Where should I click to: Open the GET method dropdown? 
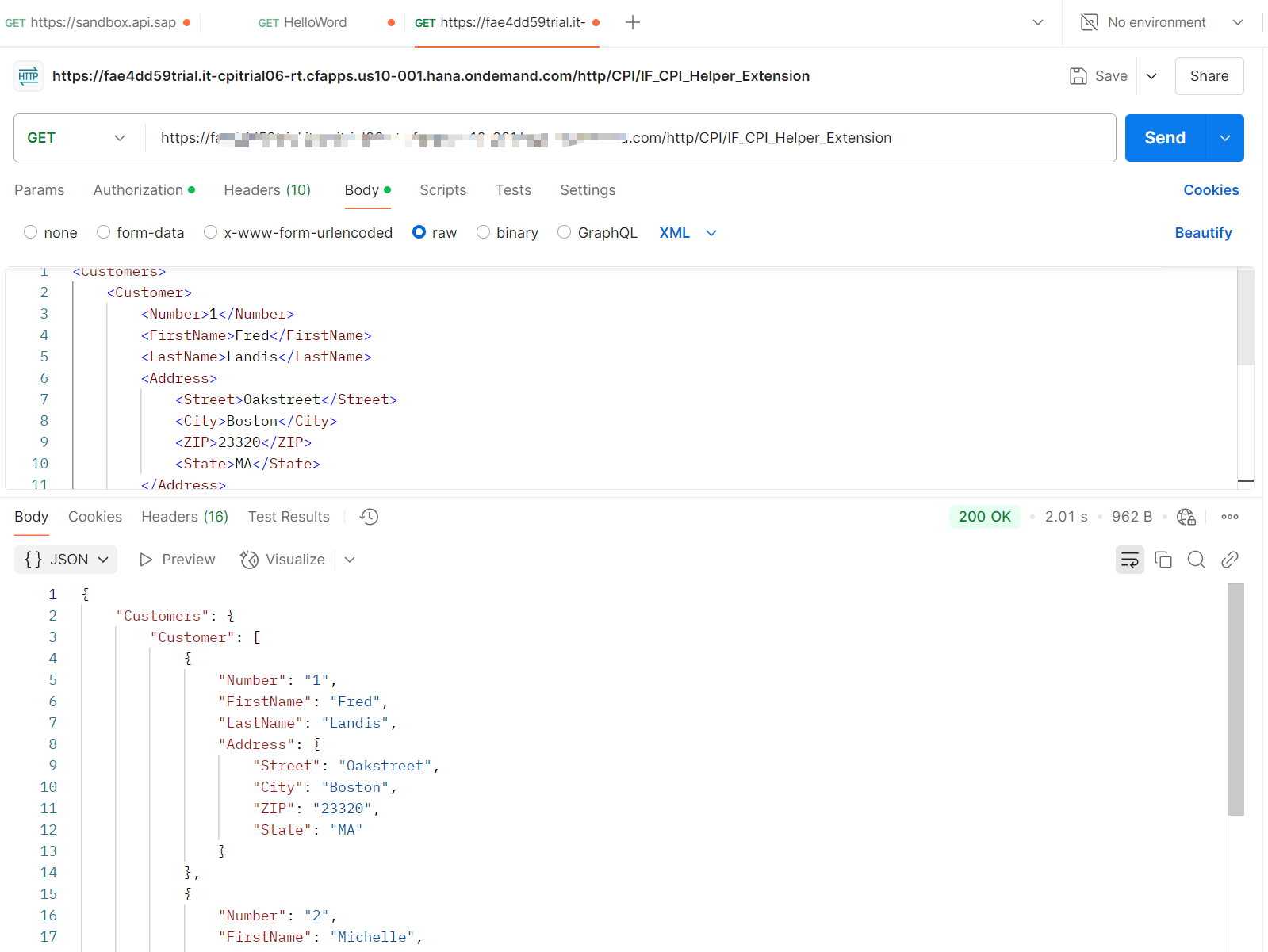(77, 138)
